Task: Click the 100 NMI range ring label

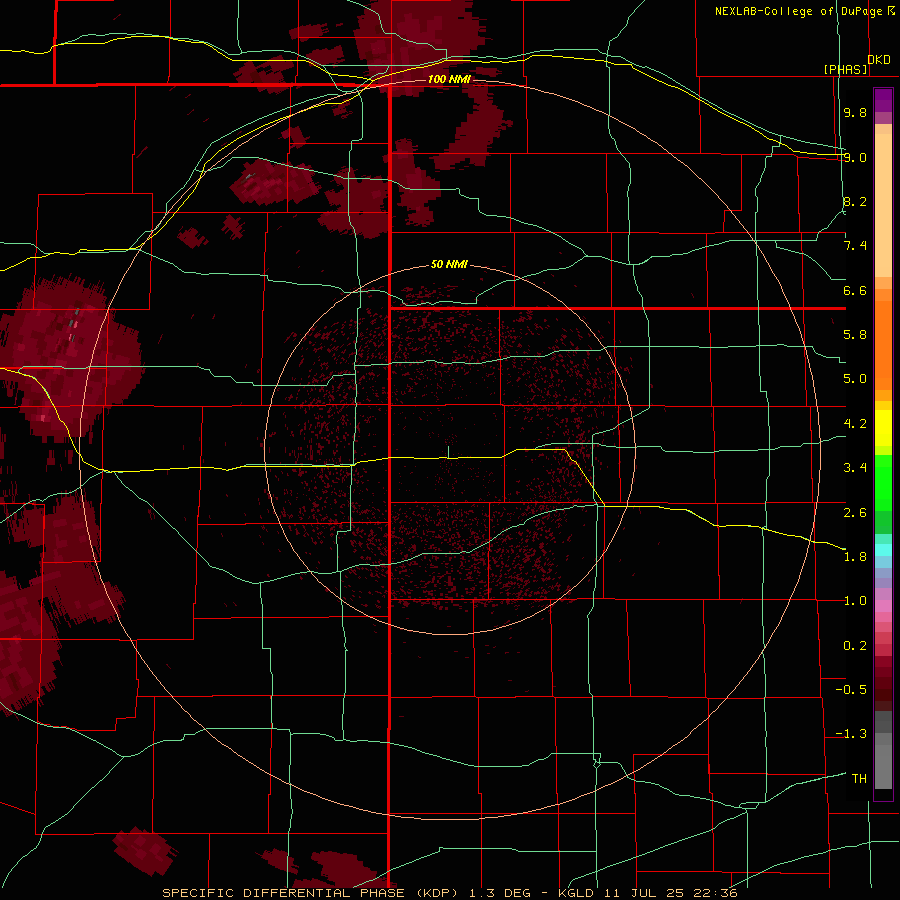Action: (449, 79)
